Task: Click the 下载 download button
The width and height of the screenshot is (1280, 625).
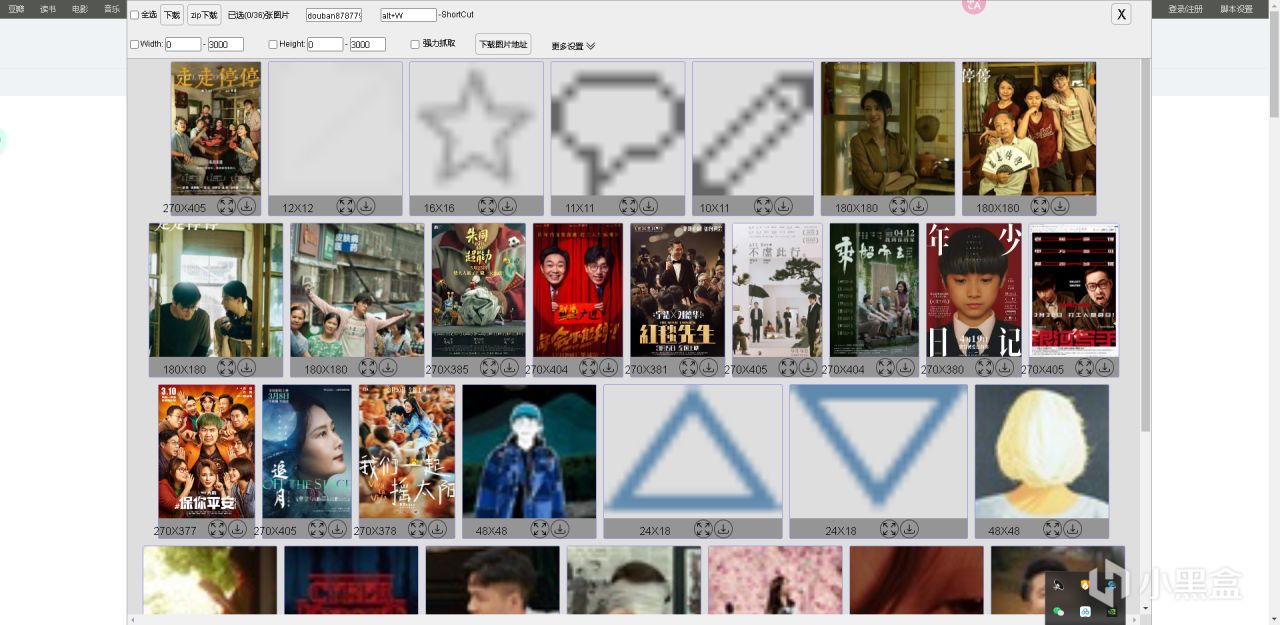Action: [172, 15]
